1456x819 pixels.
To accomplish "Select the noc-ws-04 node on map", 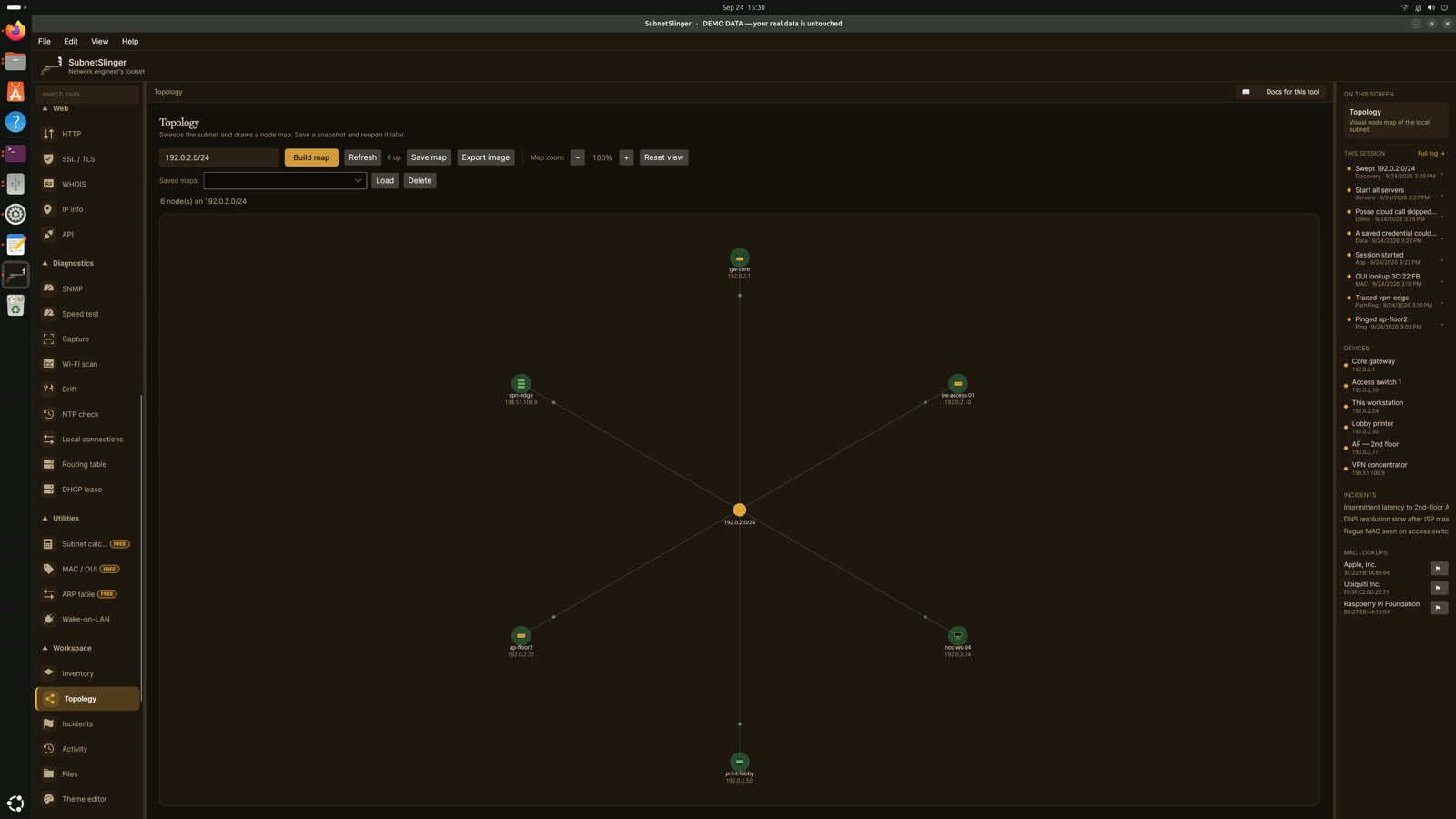I will coord(957,635).
